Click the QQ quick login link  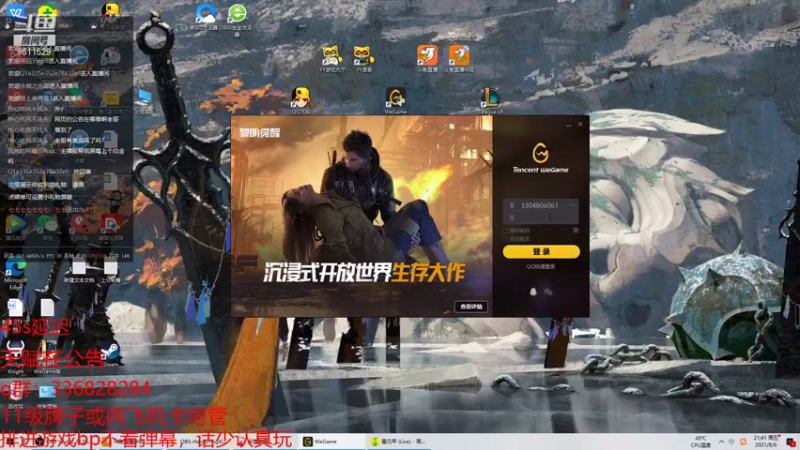tap(541, 266)
